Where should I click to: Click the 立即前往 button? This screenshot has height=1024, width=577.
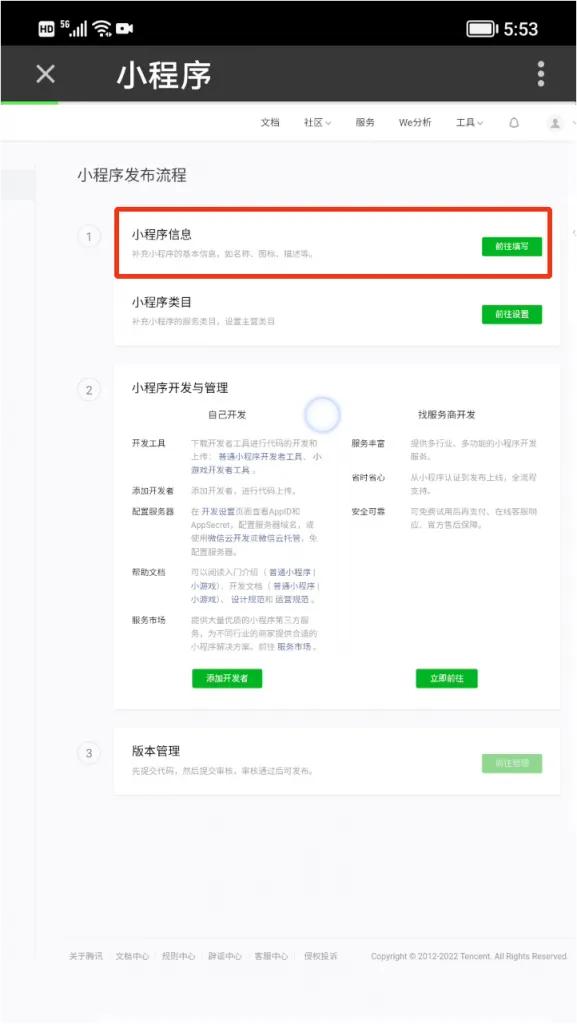pos(446,678)
